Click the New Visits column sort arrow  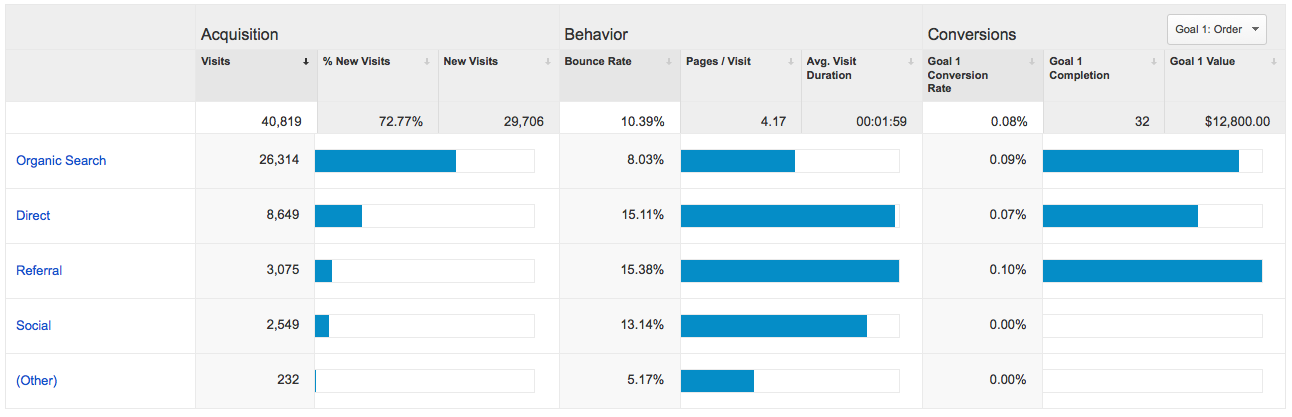(x=548, y=62)
